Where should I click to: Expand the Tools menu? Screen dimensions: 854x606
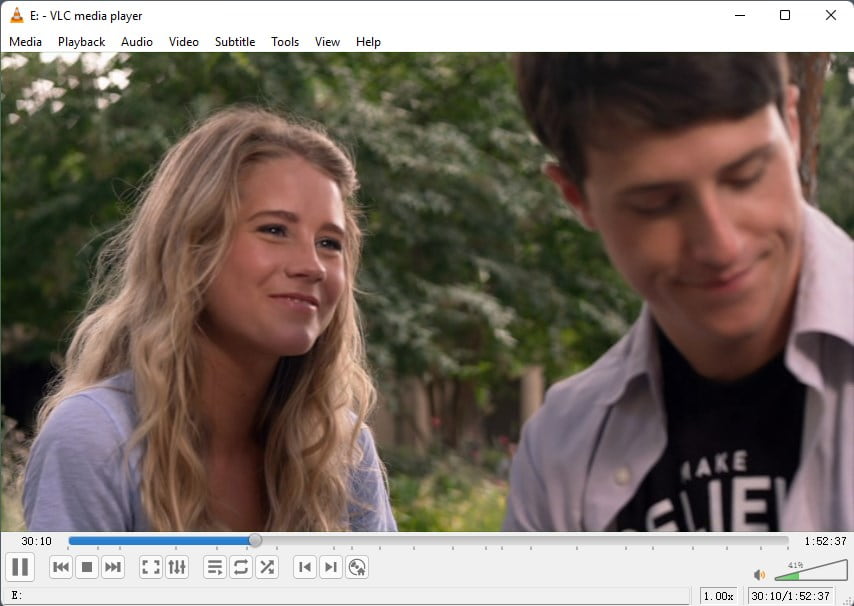285,42
